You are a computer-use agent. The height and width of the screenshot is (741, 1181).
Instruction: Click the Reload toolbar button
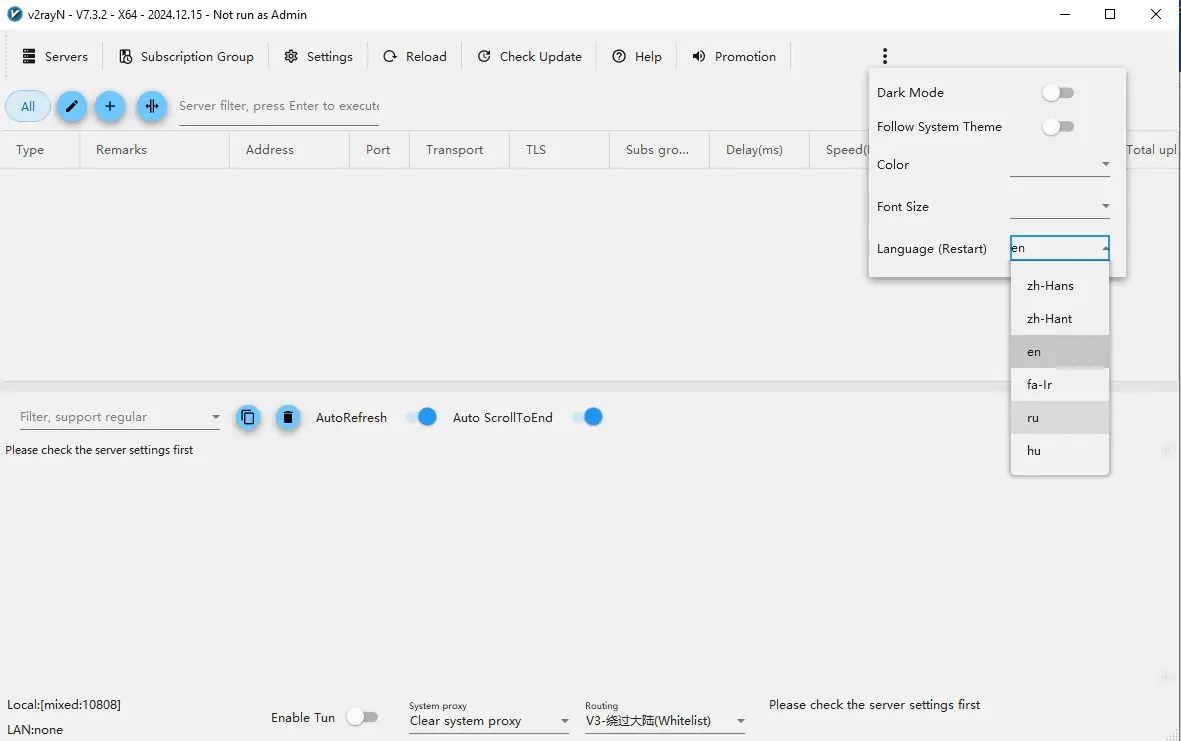415,57
